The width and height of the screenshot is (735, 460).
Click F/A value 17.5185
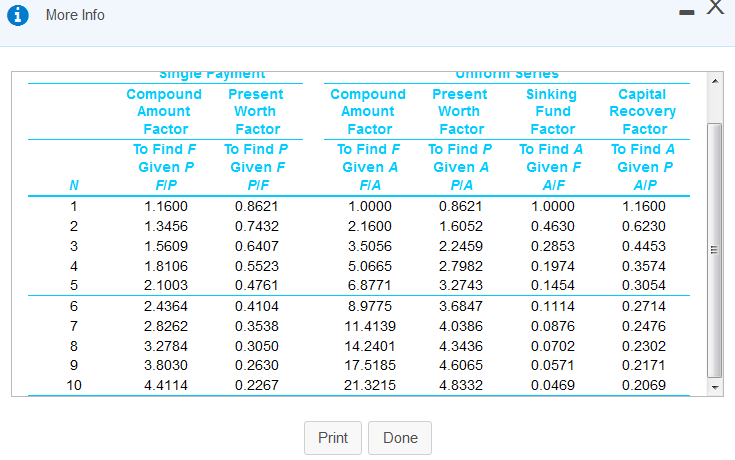click(370, 365)
